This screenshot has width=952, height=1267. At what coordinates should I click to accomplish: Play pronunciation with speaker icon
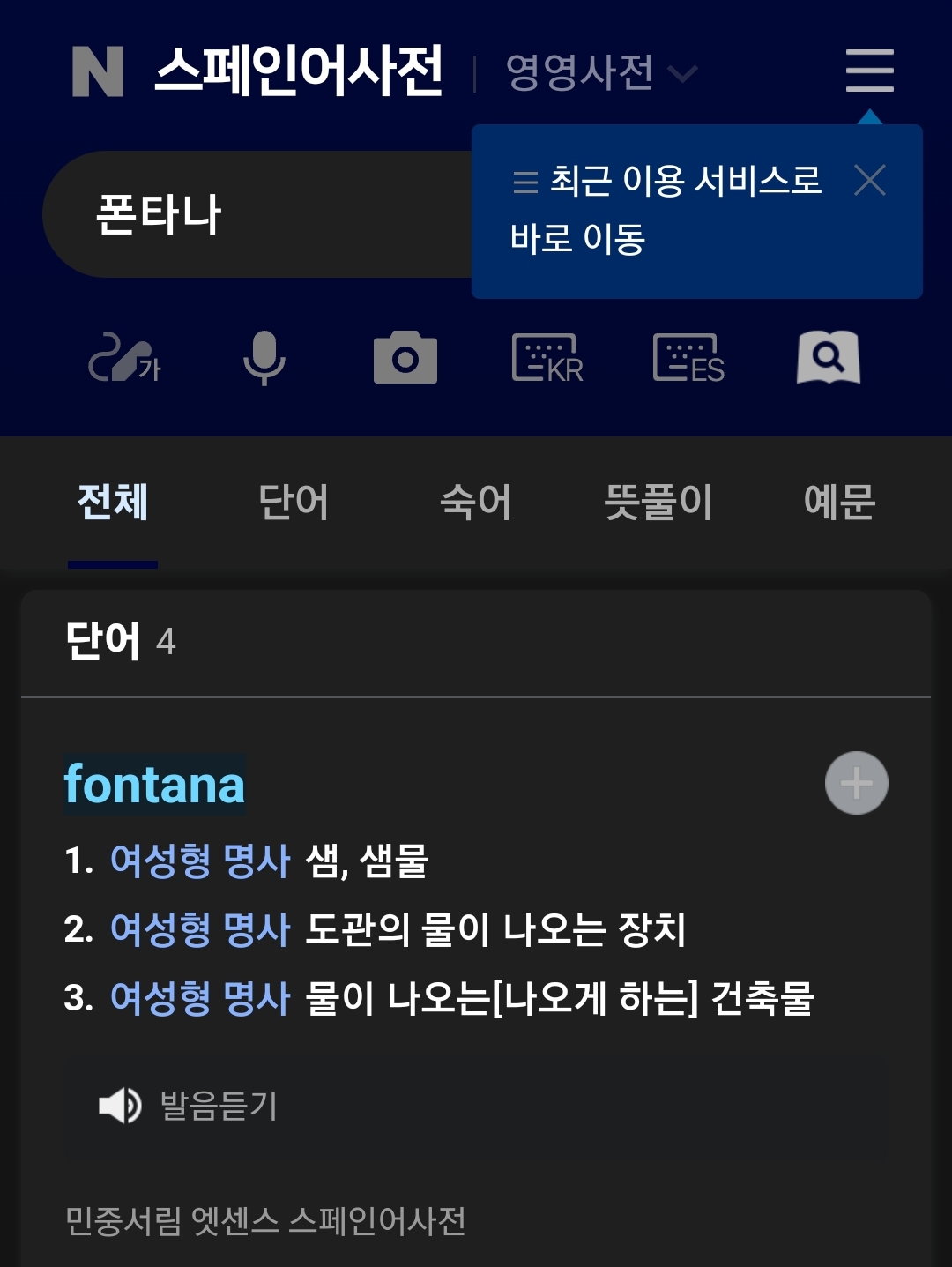[120, 1105]
